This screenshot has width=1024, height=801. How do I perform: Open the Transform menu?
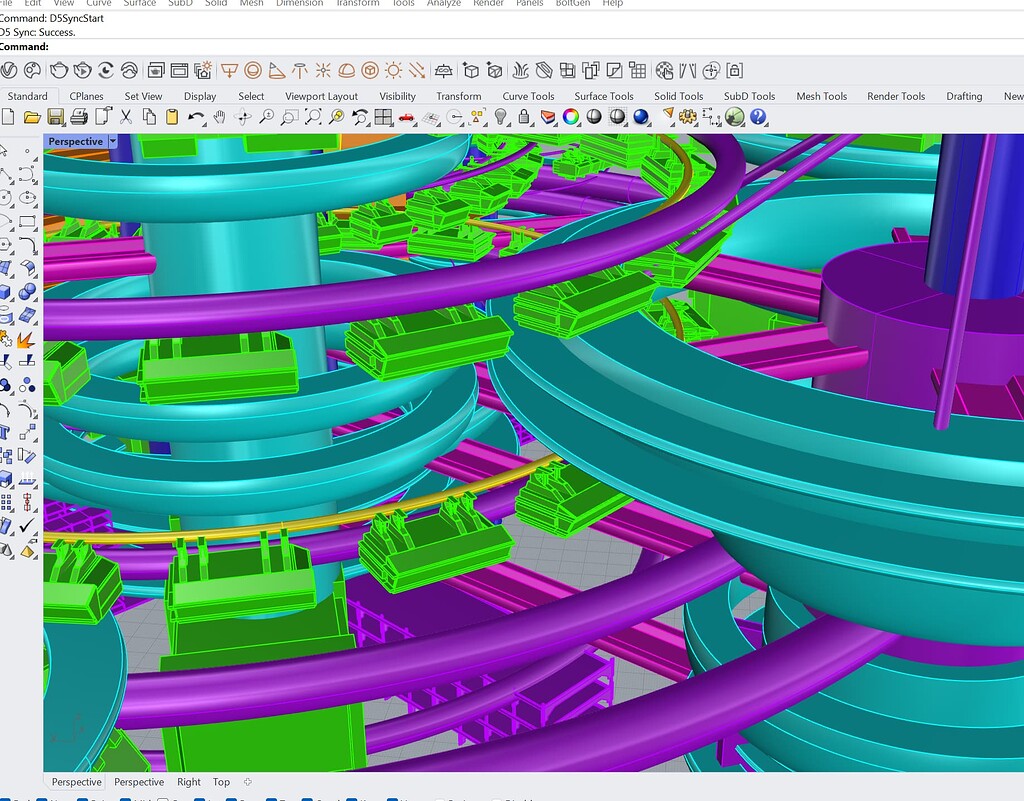357,3
